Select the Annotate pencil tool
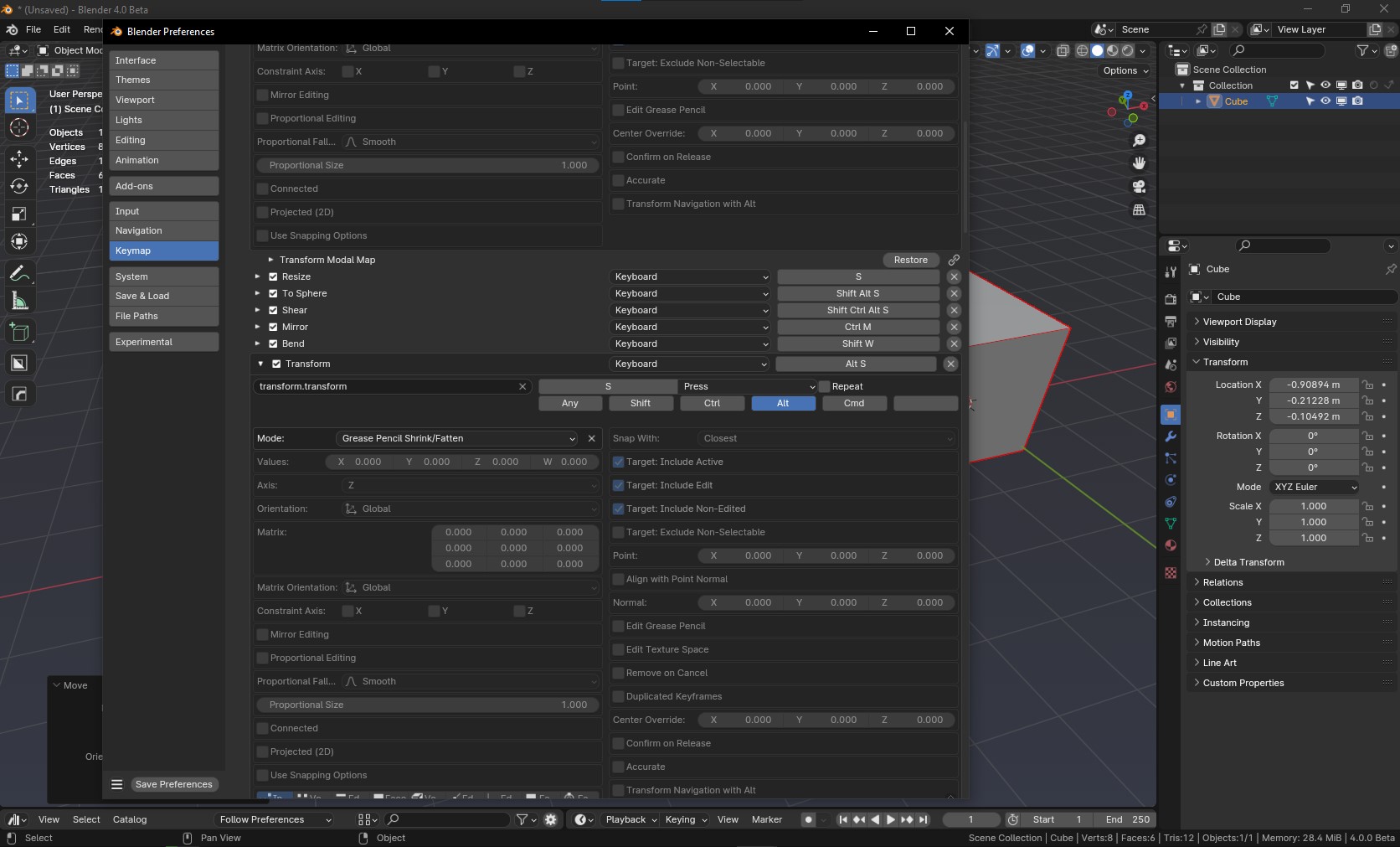 click(x=19, y=273)
